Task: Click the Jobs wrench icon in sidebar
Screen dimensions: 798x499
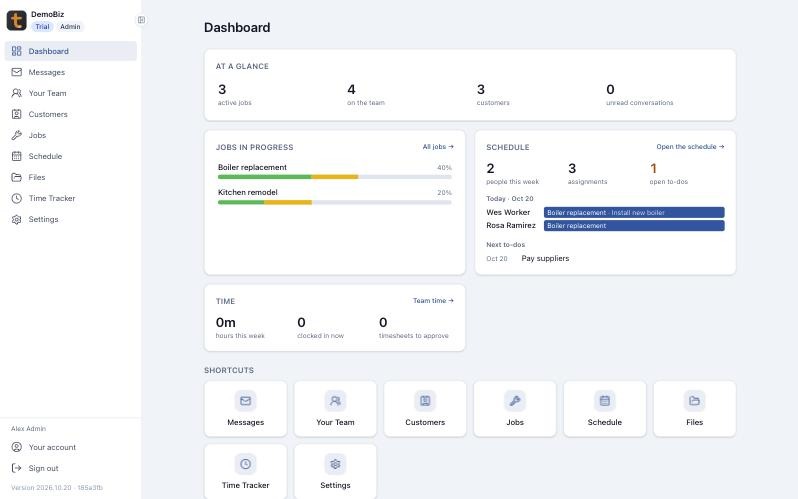Action: (x=17, y=135)
